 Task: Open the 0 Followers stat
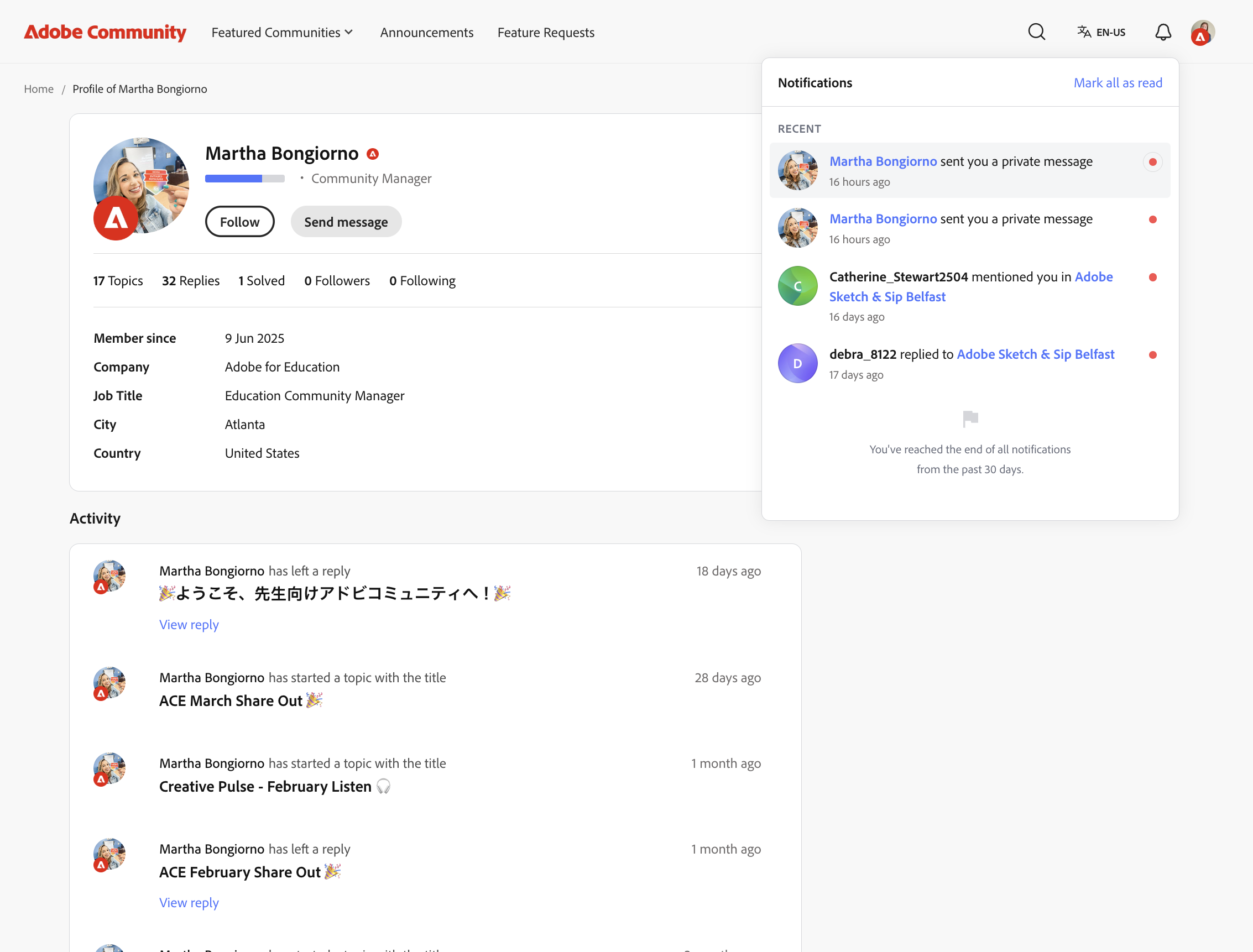(337, 280)
